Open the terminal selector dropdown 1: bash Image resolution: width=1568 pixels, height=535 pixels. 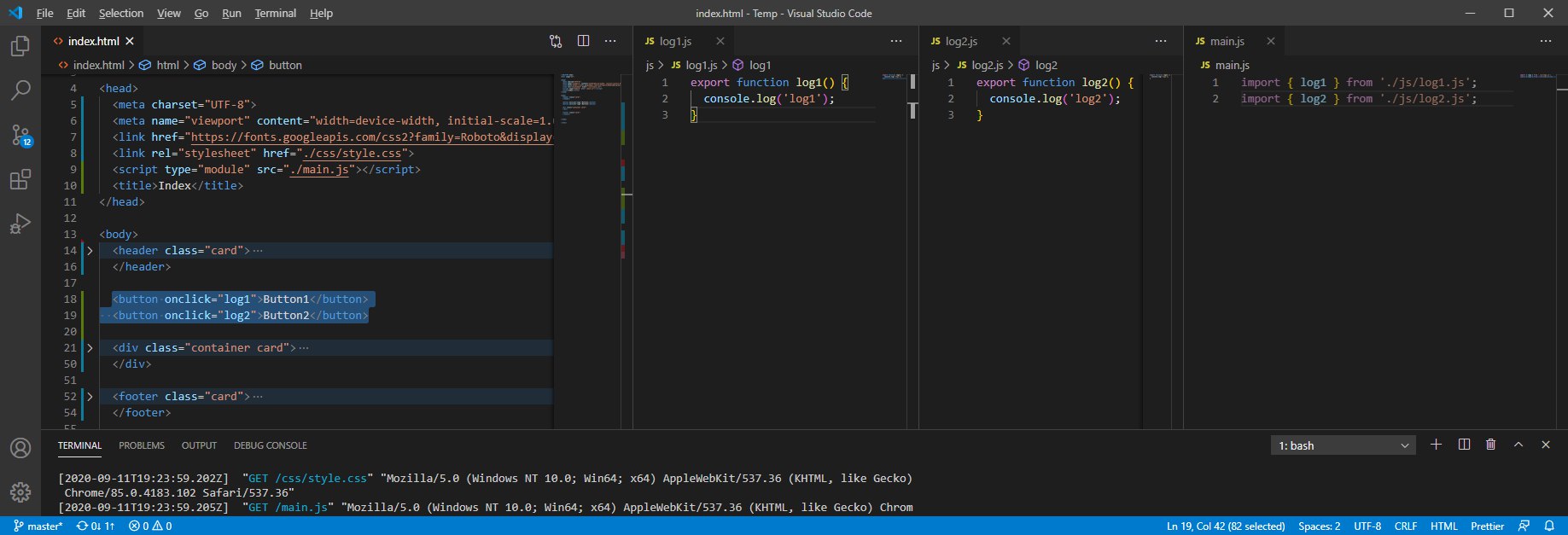(1344, 445)
